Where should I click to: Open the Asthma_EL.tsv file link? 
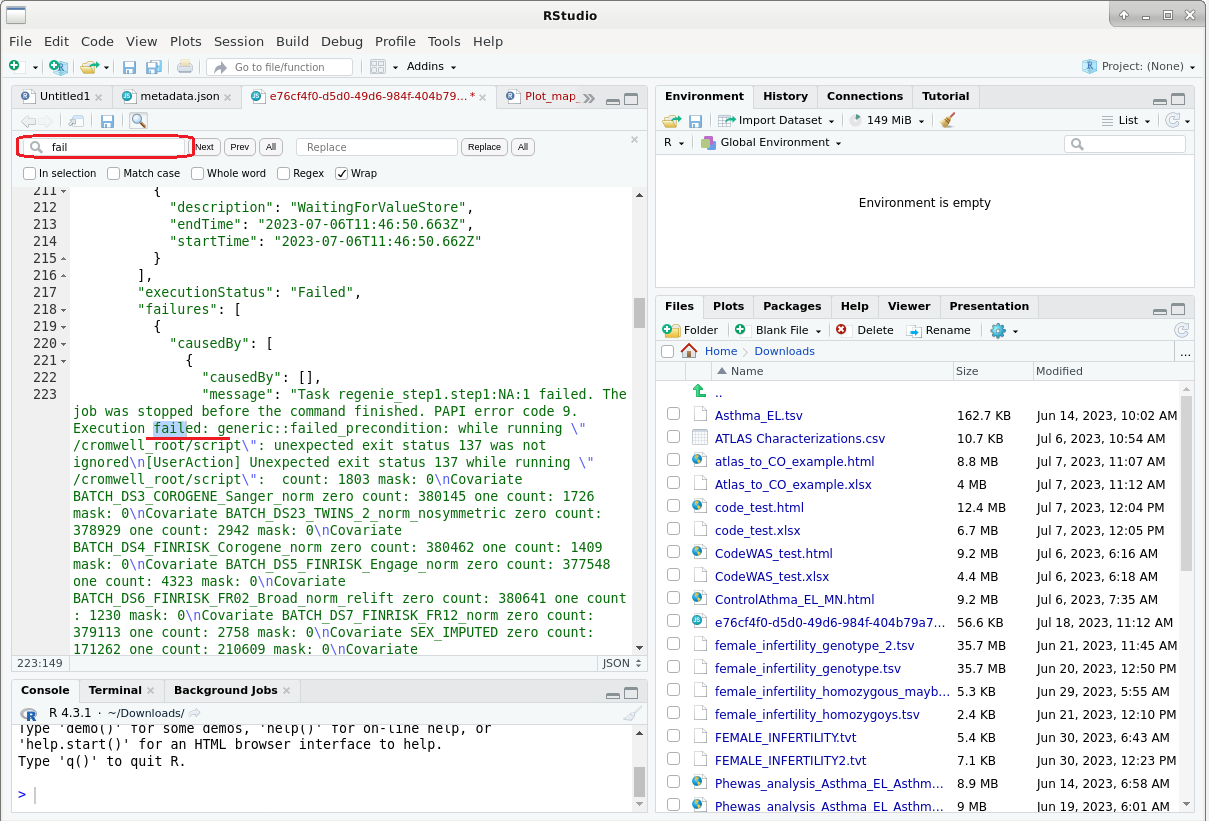(x=758, y=415)
